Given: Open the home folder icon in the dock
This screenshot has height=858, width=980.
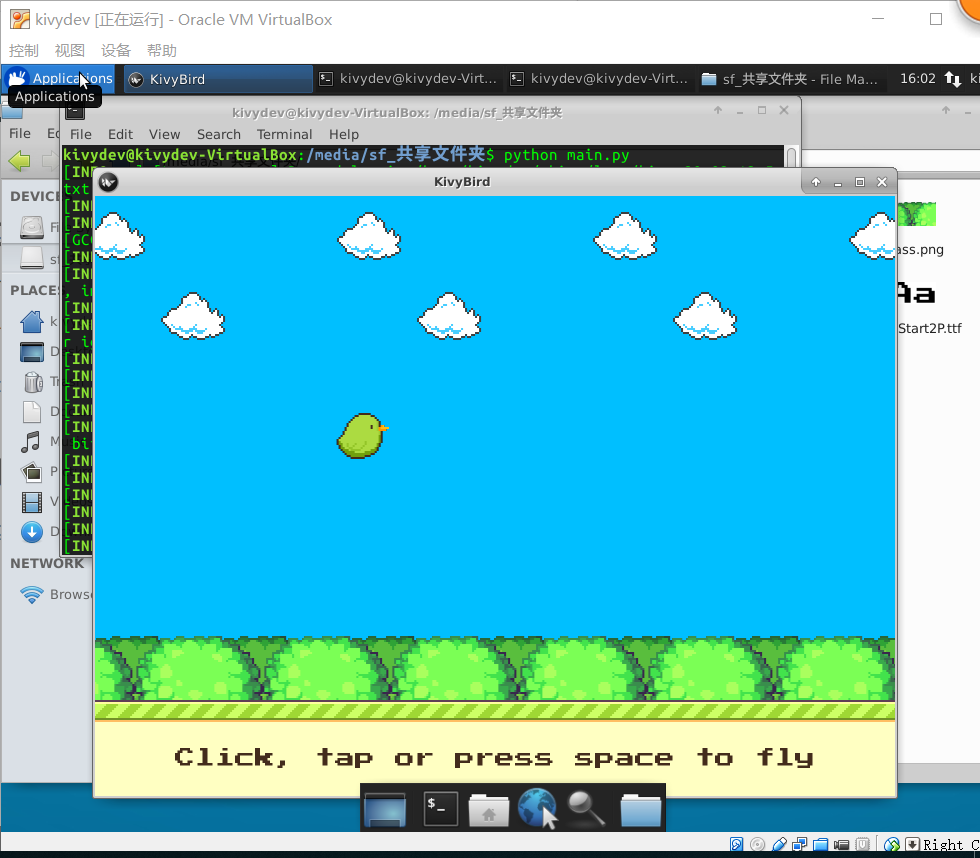Looking at the screenshot, I should tap(489, 808).
